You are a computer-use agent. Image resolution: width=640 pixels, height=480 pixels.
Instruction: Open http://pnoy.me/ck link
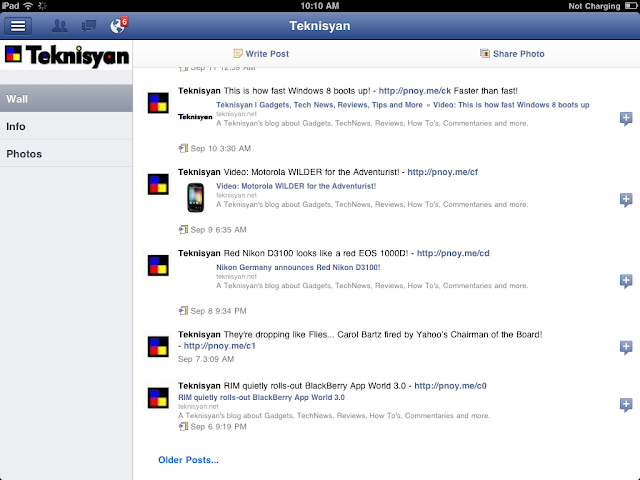point(415,91)
